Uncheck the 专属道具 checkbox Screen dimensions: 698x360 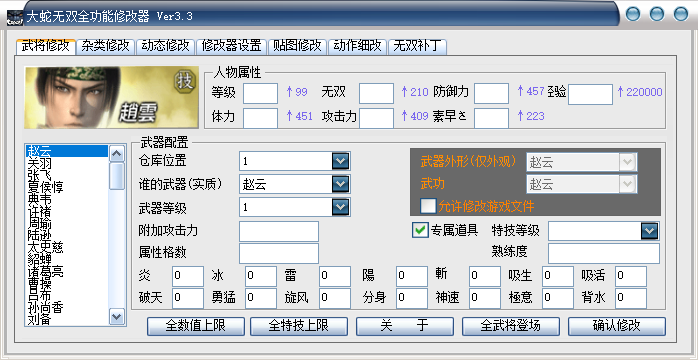coord(420,230)
